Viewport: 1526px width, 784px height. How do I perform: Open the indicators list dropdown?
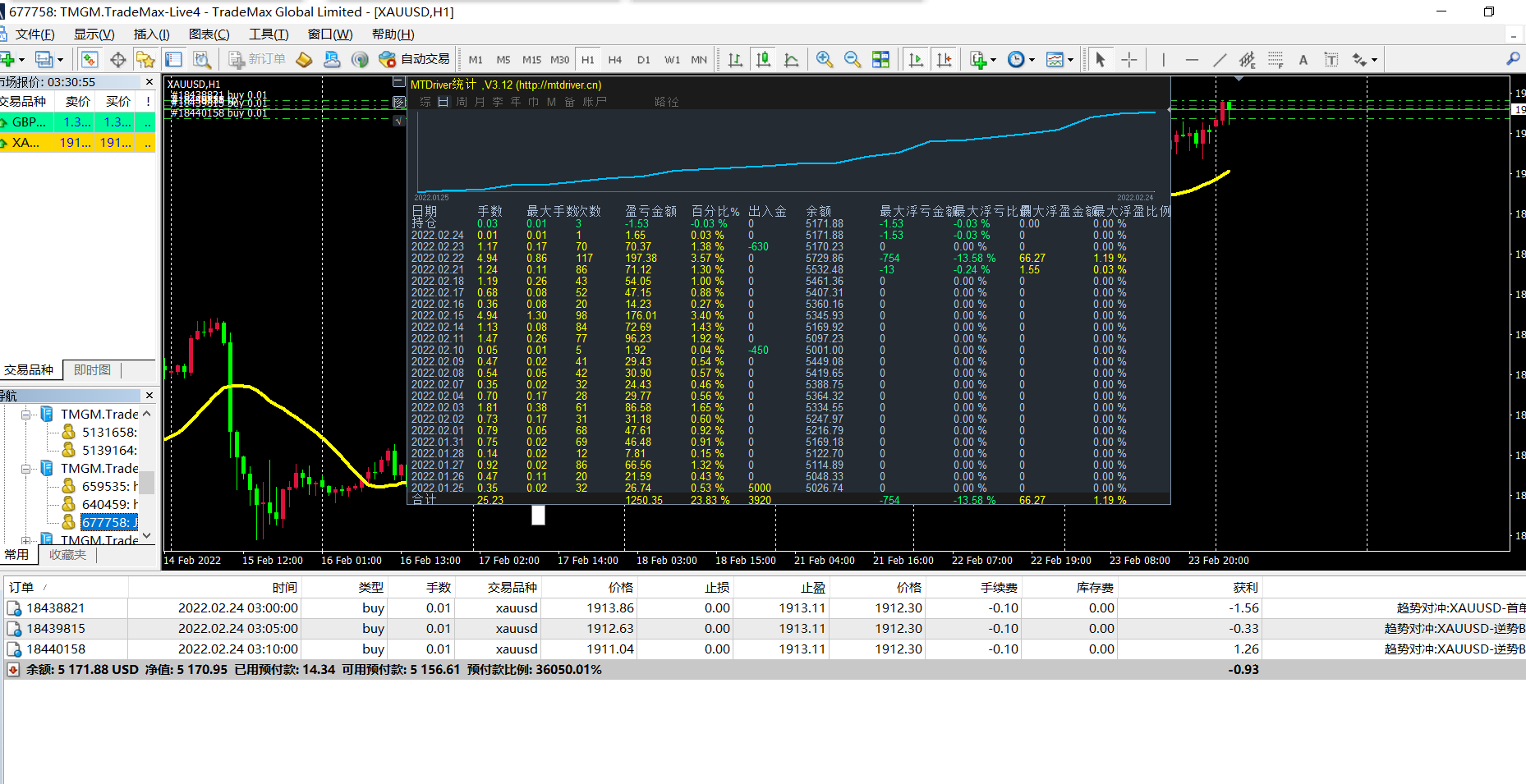pyautogui.click(x=982, y=59)
